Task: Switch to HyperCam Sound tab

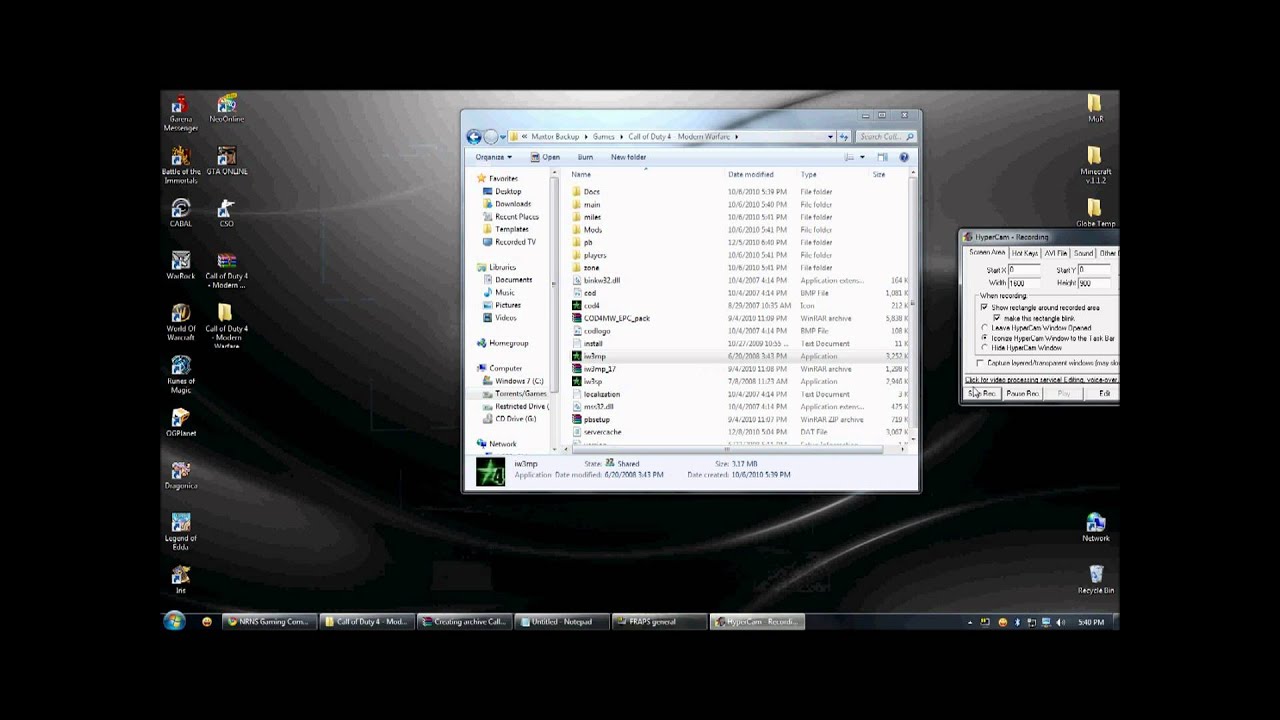Action: [1084, 253]
